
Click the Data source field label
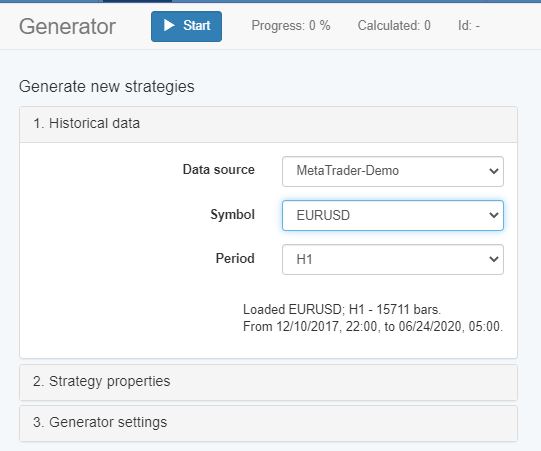219,169
